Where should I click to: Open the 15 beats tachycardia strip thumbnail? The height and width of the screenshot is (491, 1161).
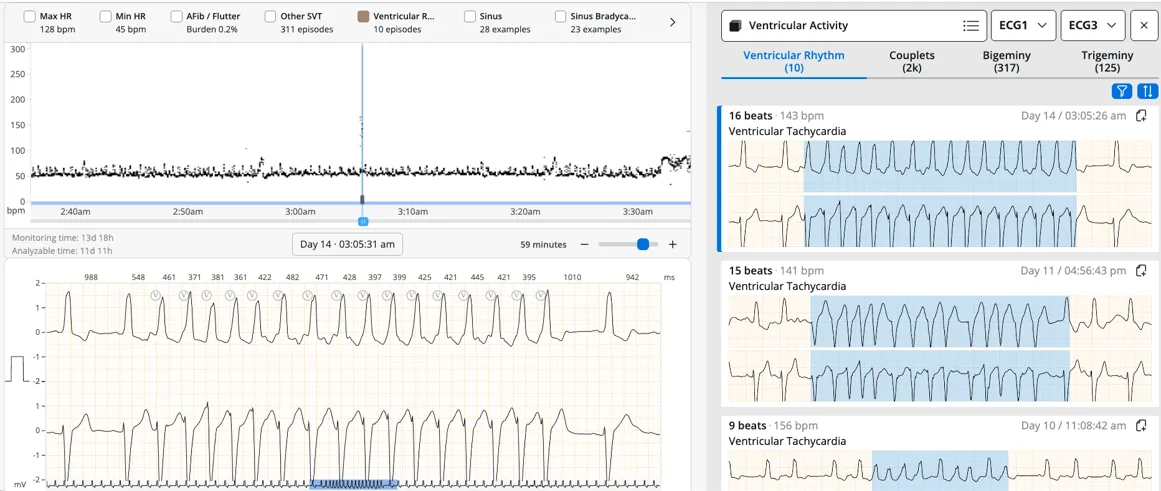(940, 349)
